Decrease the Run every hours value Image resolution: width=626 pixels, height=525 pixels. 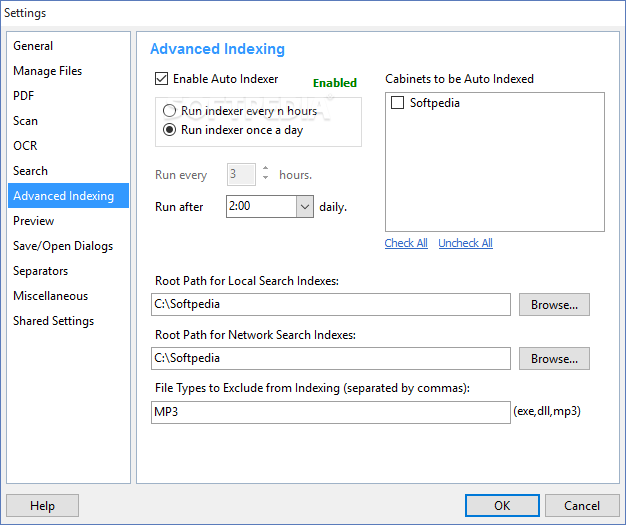click(265, 177)
